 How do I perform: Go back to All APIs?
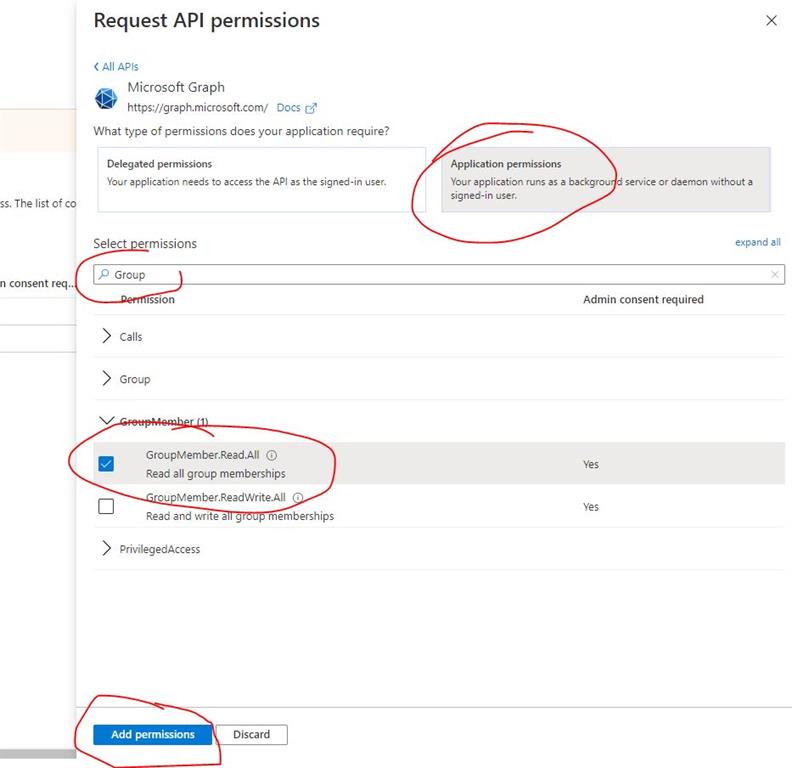tap(116, 67)
